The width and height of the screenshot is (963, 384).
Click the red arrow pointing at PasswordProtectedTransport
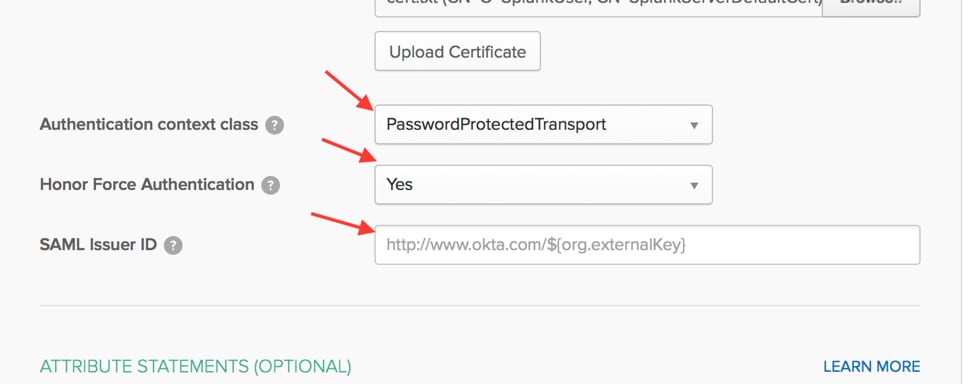coord(348,90)
